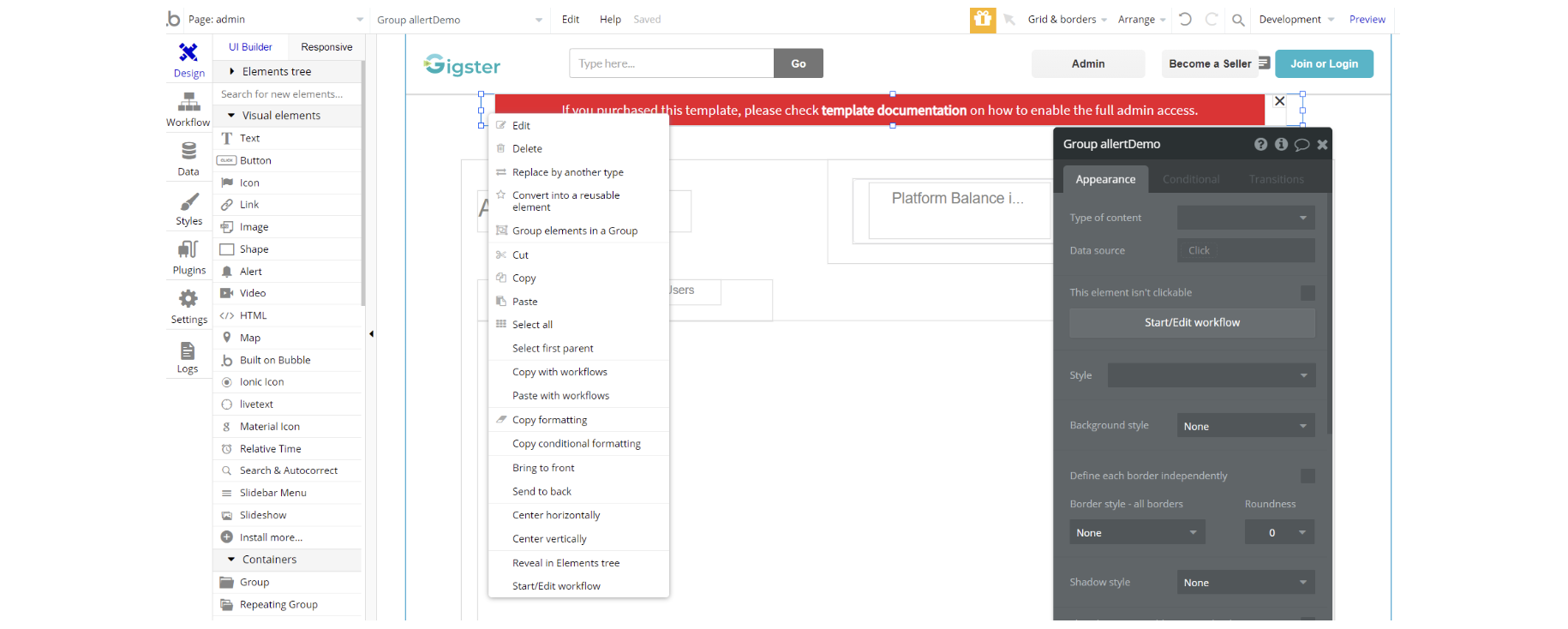Open the Type of content dropdown

click(x=1246, y=218)
